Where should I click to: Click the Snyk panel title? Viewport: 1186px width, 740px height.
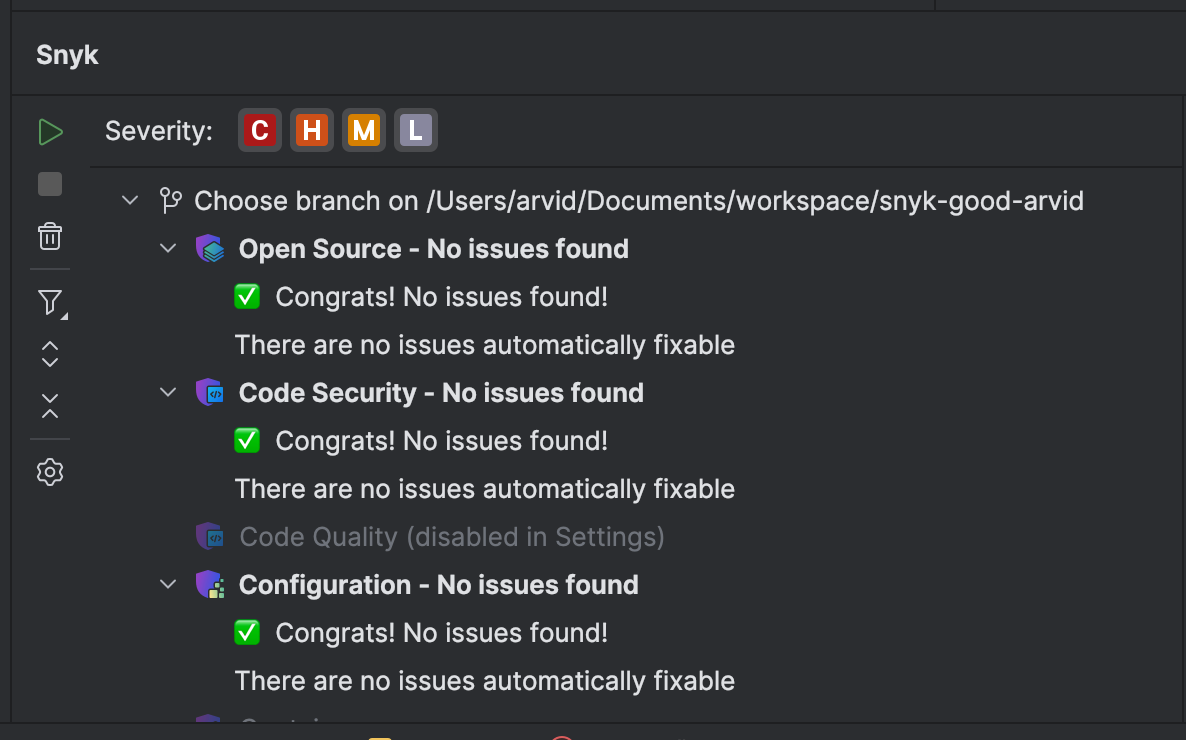[x=67, y=55]
